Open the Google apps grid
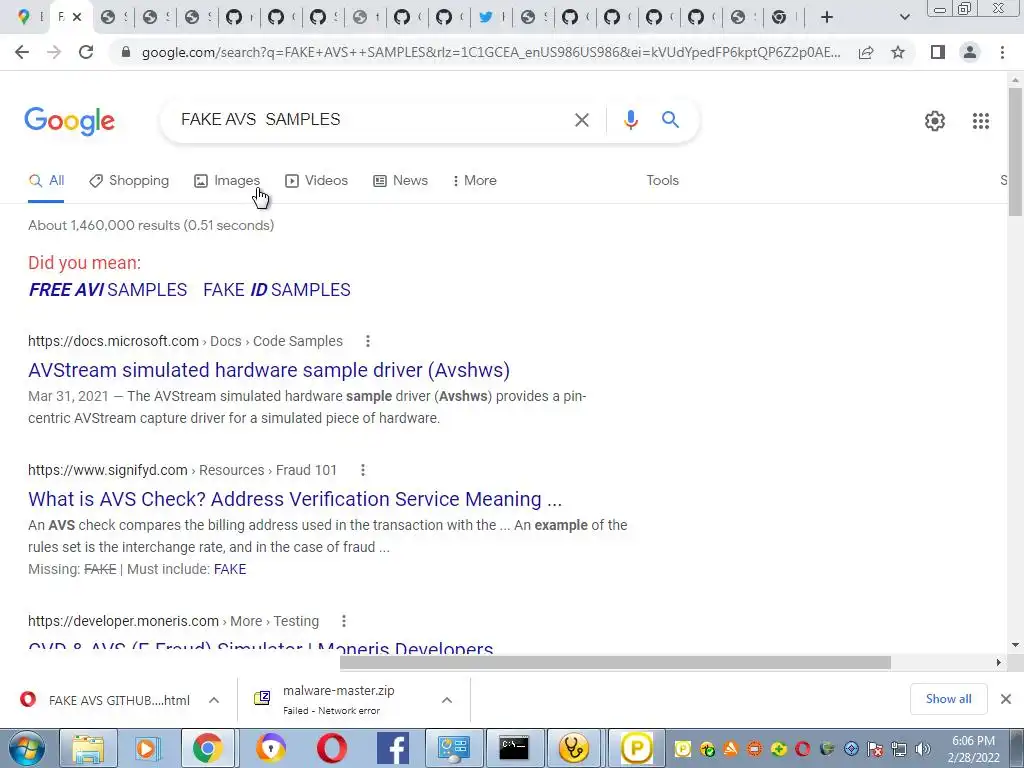The image size is (1024, 768). 980,121
